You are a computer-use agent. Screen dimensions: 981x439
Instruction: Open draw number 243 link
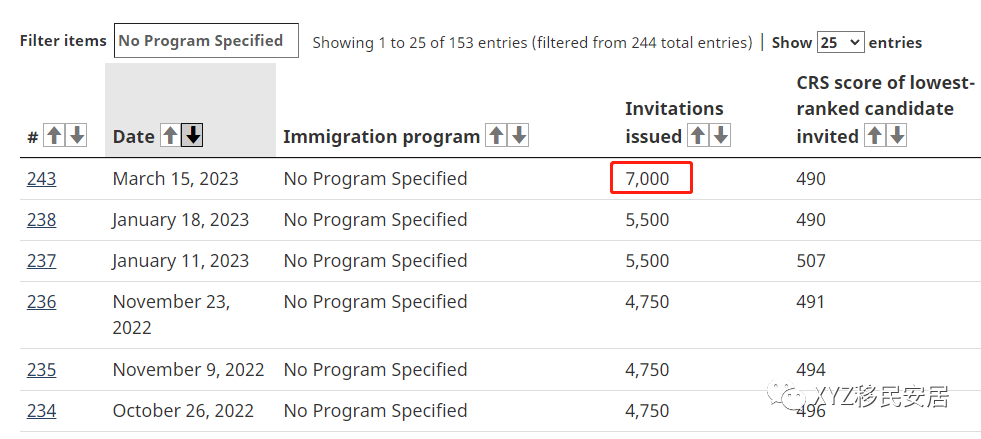tap(41, 179)
